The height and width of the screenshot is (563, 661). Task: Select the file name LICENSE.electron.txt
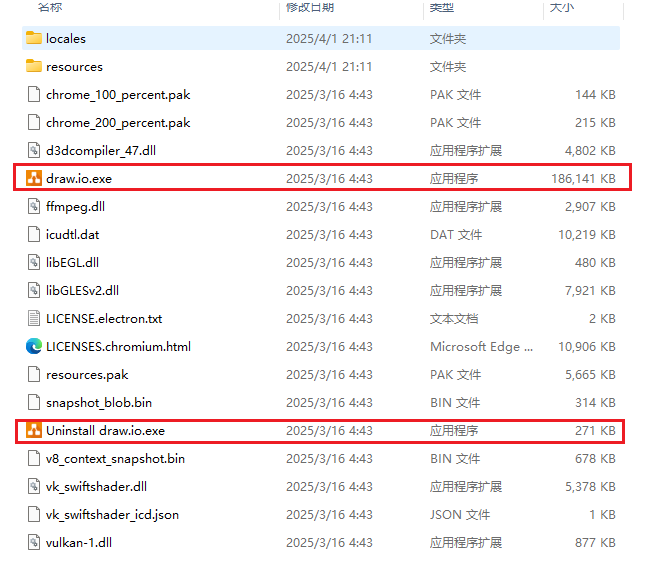[x=104, y=319]
